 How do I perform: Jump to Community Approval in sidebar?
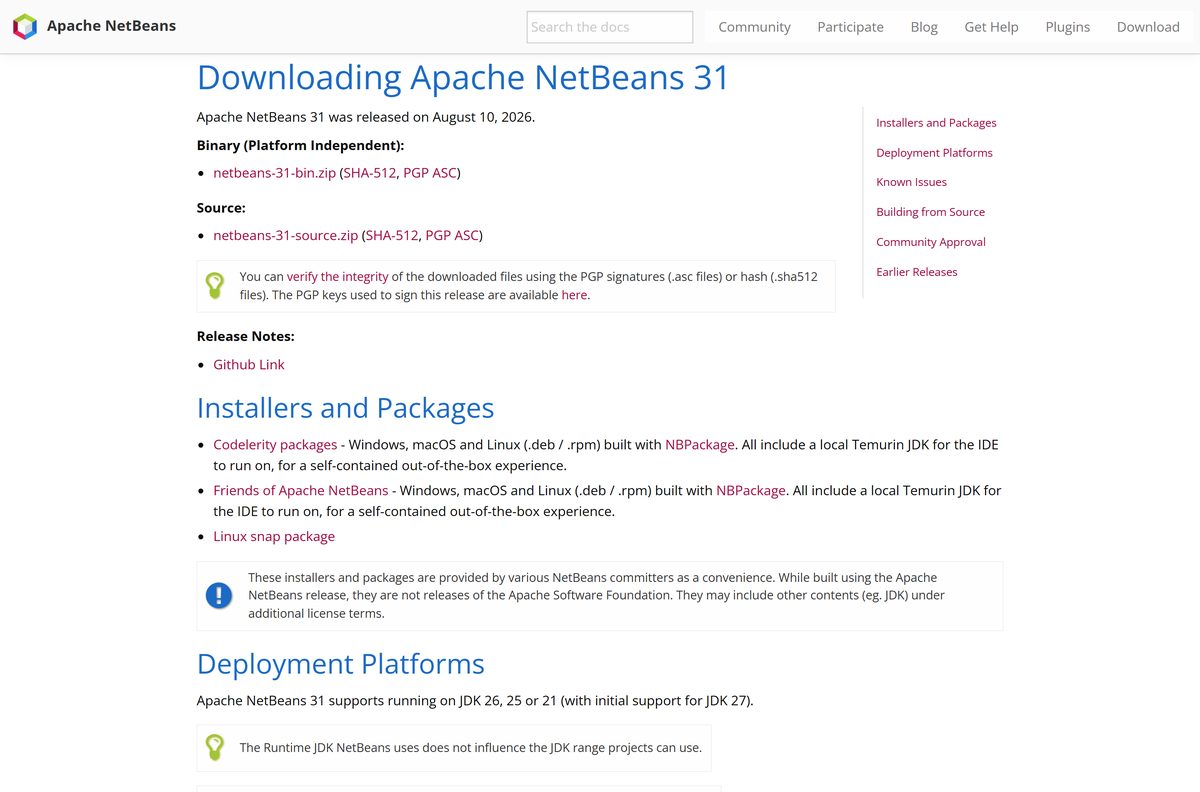point(931,242)
